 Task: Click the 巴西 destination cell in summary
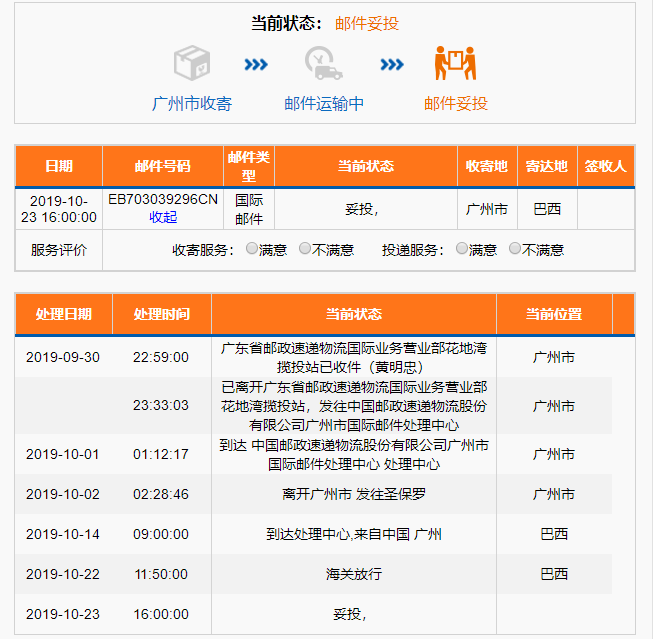547,209
